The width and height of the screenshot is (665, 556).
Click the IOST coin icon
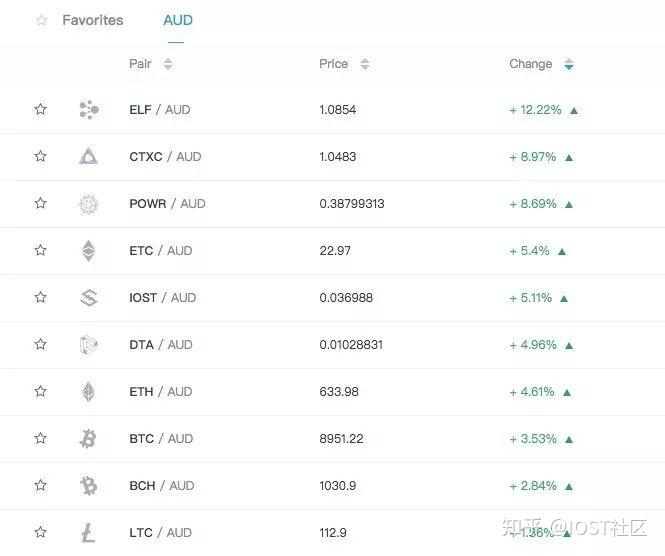[89, 298]
